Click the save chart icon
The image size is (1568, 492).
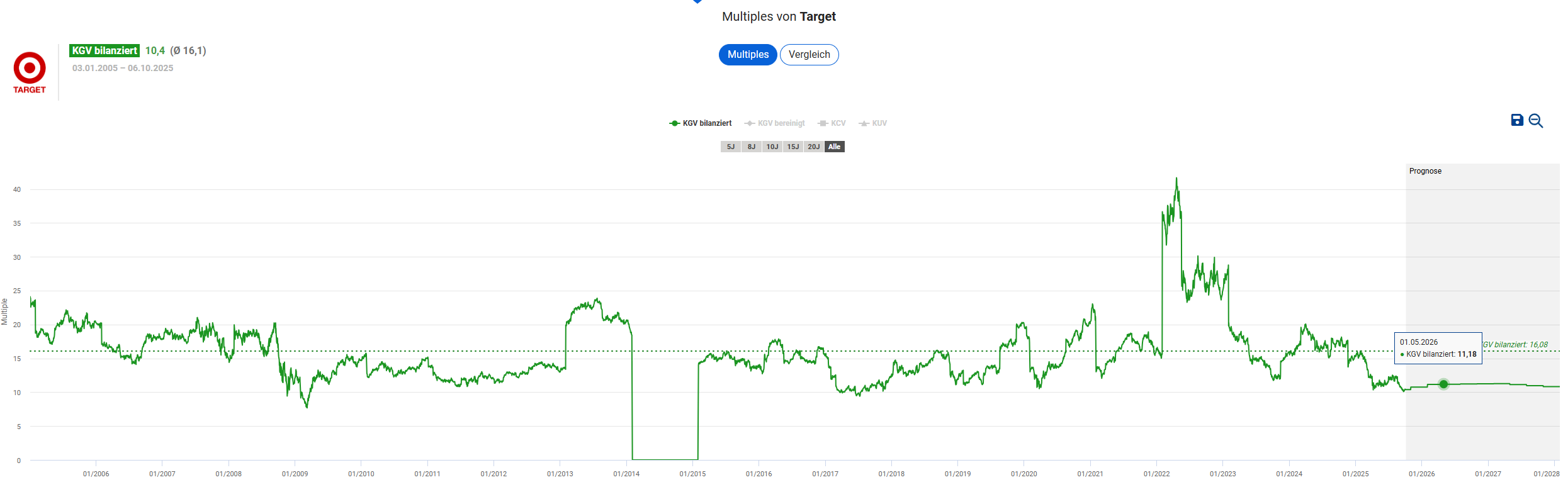pyautogui.click(x=1517, y=120)
